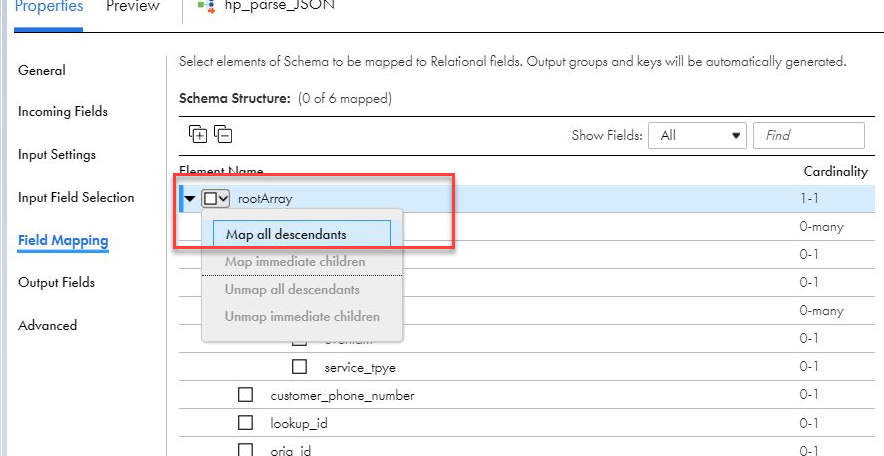Open the General properties section

click(x=42, y=71)
